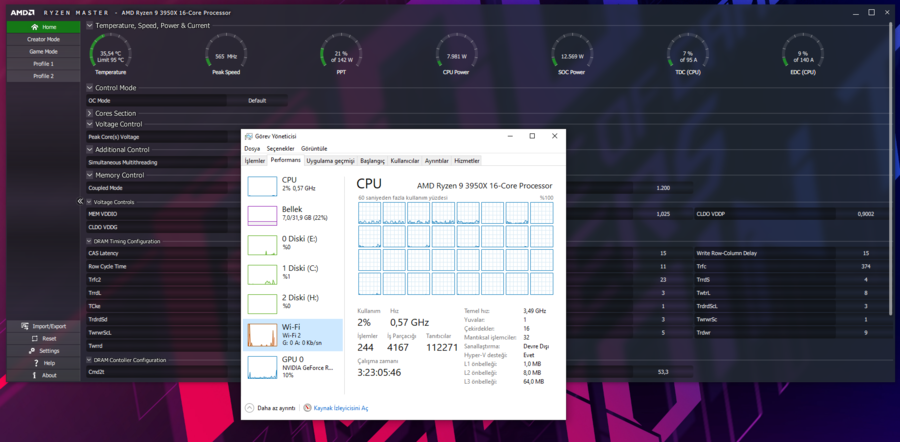Click the PPT gauge
Image resolution: width=900 pixels, height=442 pixels.
342,55
